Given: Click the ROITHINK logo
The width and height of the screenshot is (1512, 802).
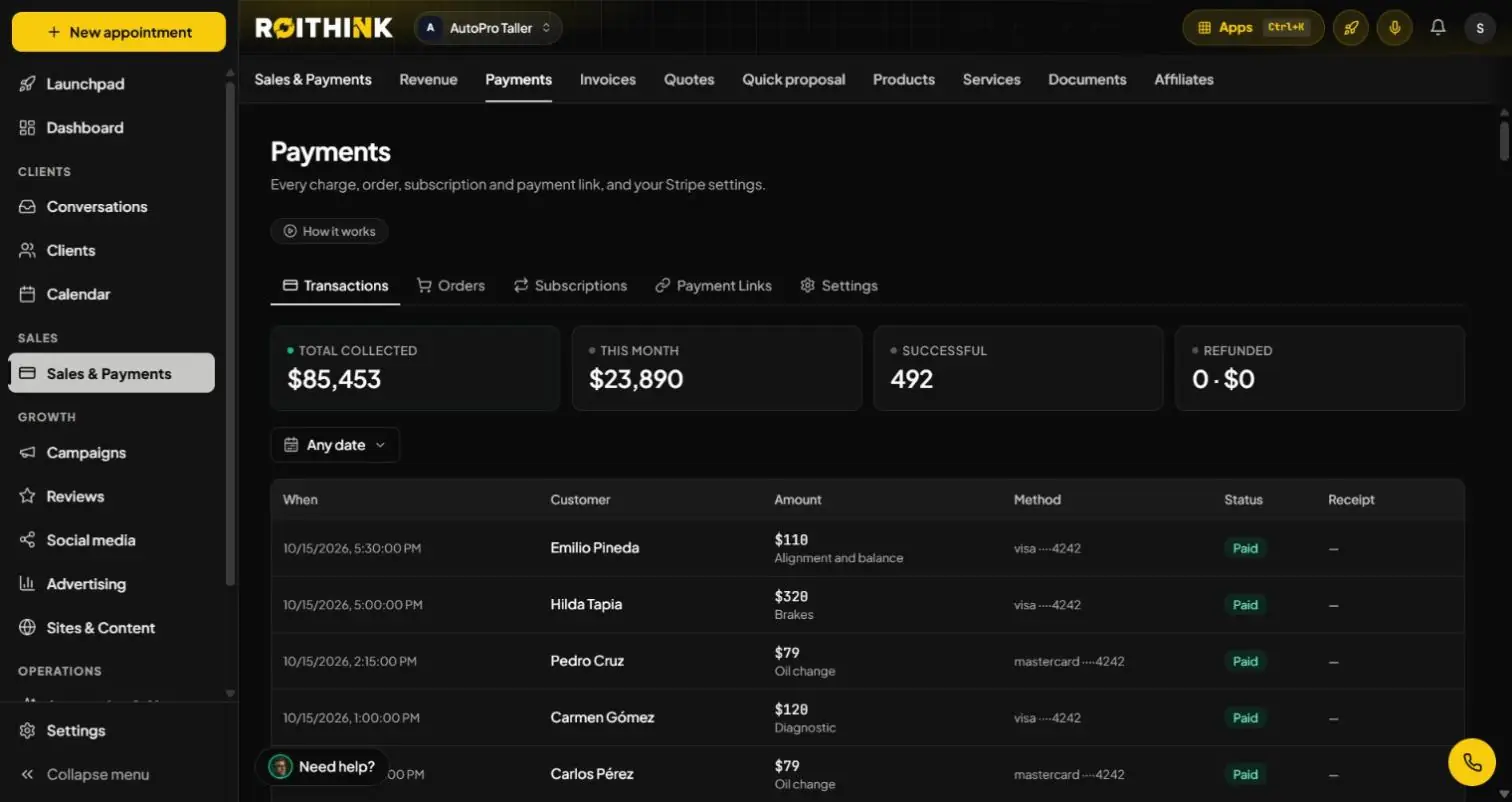Looking at the screenshot, I should pos(324,28).
